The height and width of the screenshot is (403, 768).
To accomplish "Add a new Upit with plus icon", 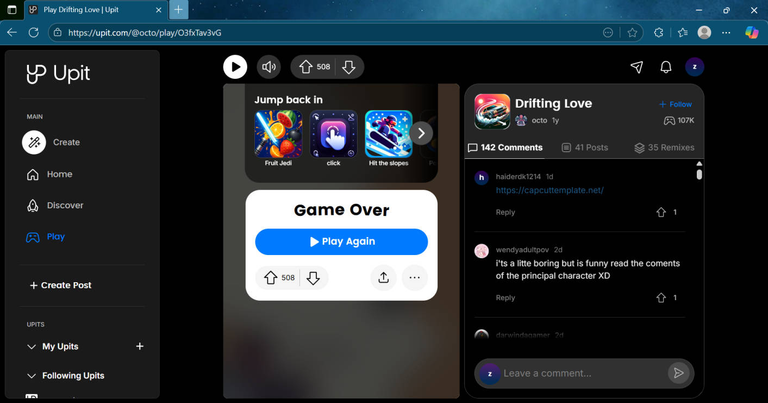I will coord(140,346).
